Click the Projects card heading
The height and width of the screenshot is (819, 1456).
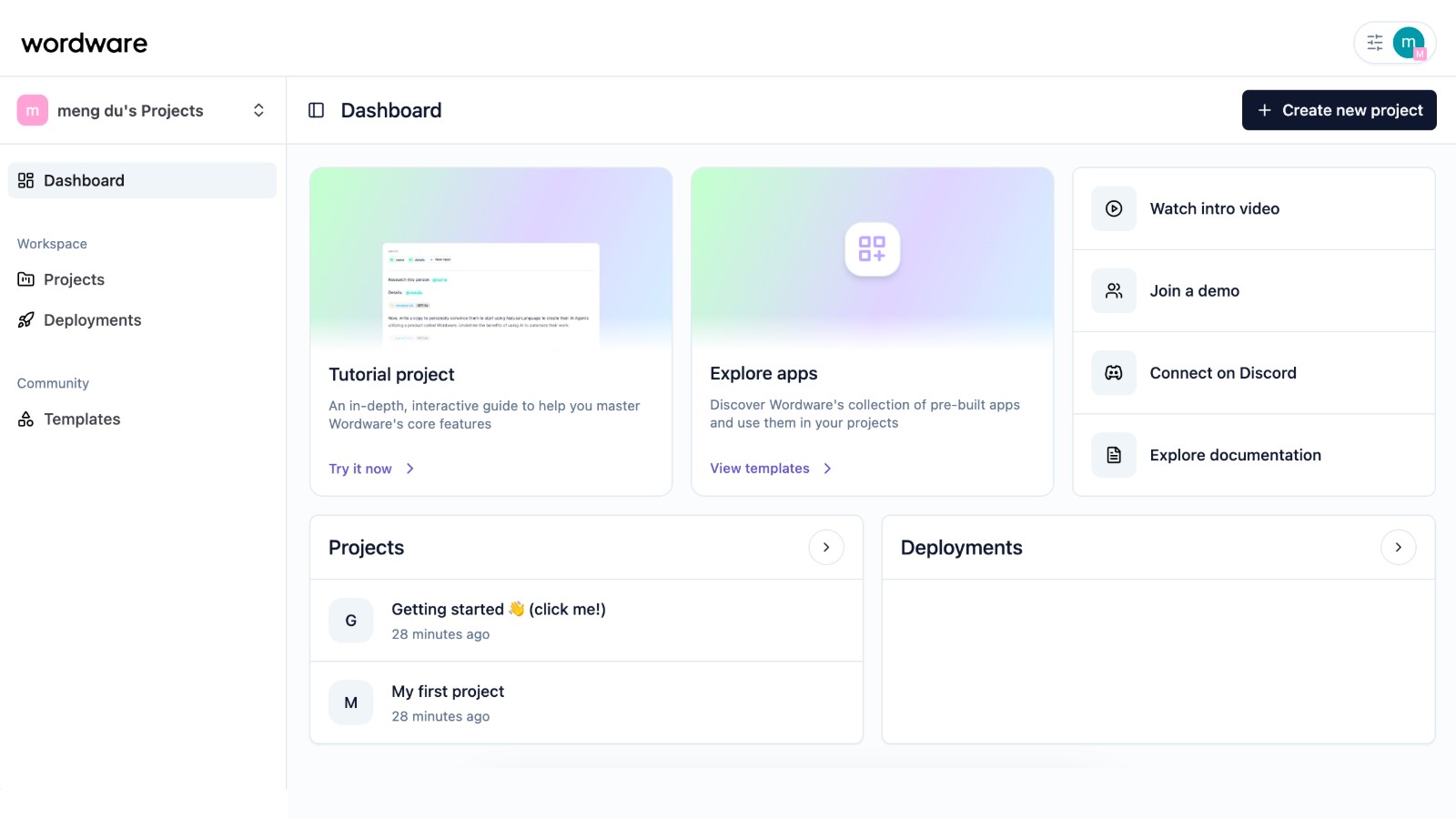click(366, 548)
